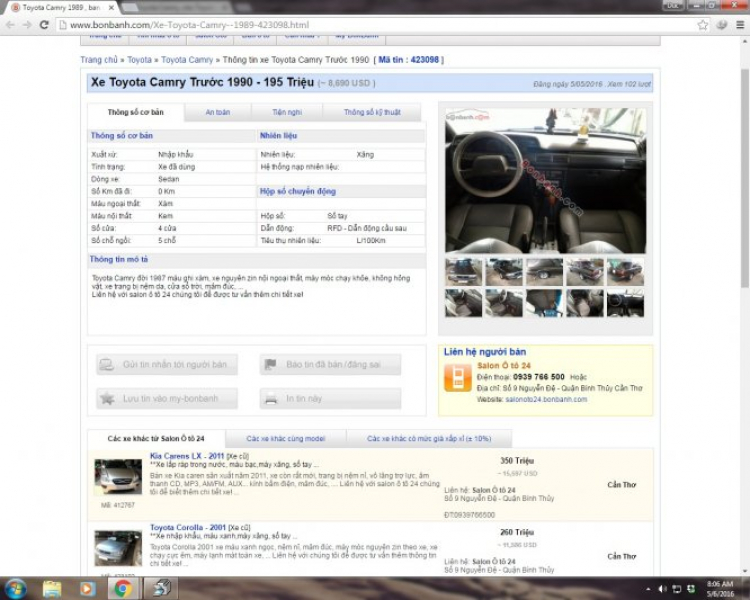The height and width of the screenshot is (600, 750).
Task: Open the Kia Carens LX - 2011 listing
Action: click(x=187, y=456)
